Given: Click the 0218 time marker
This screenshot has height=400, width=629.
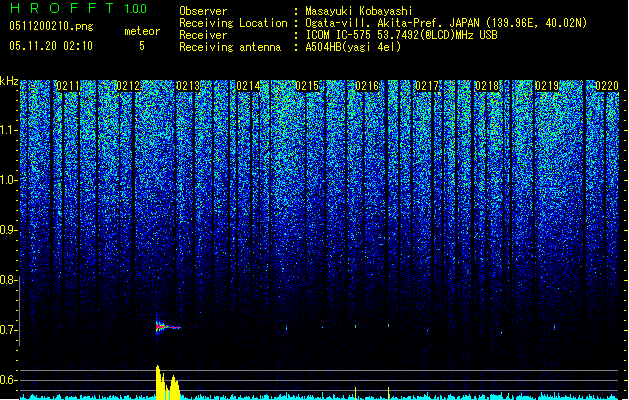Looking at the screenshot, I should click(x=487, y=86).
